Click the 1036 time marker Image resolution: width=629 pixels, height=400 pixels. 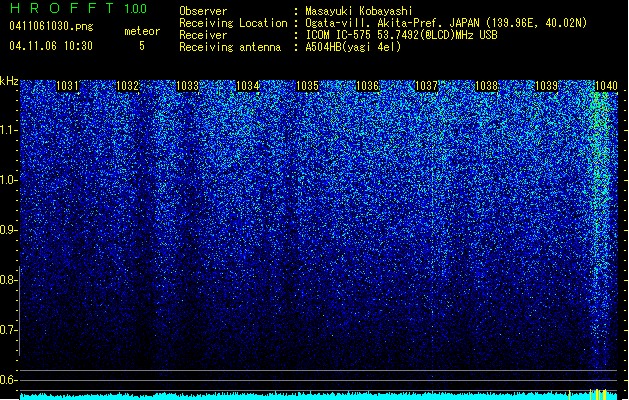367,86
